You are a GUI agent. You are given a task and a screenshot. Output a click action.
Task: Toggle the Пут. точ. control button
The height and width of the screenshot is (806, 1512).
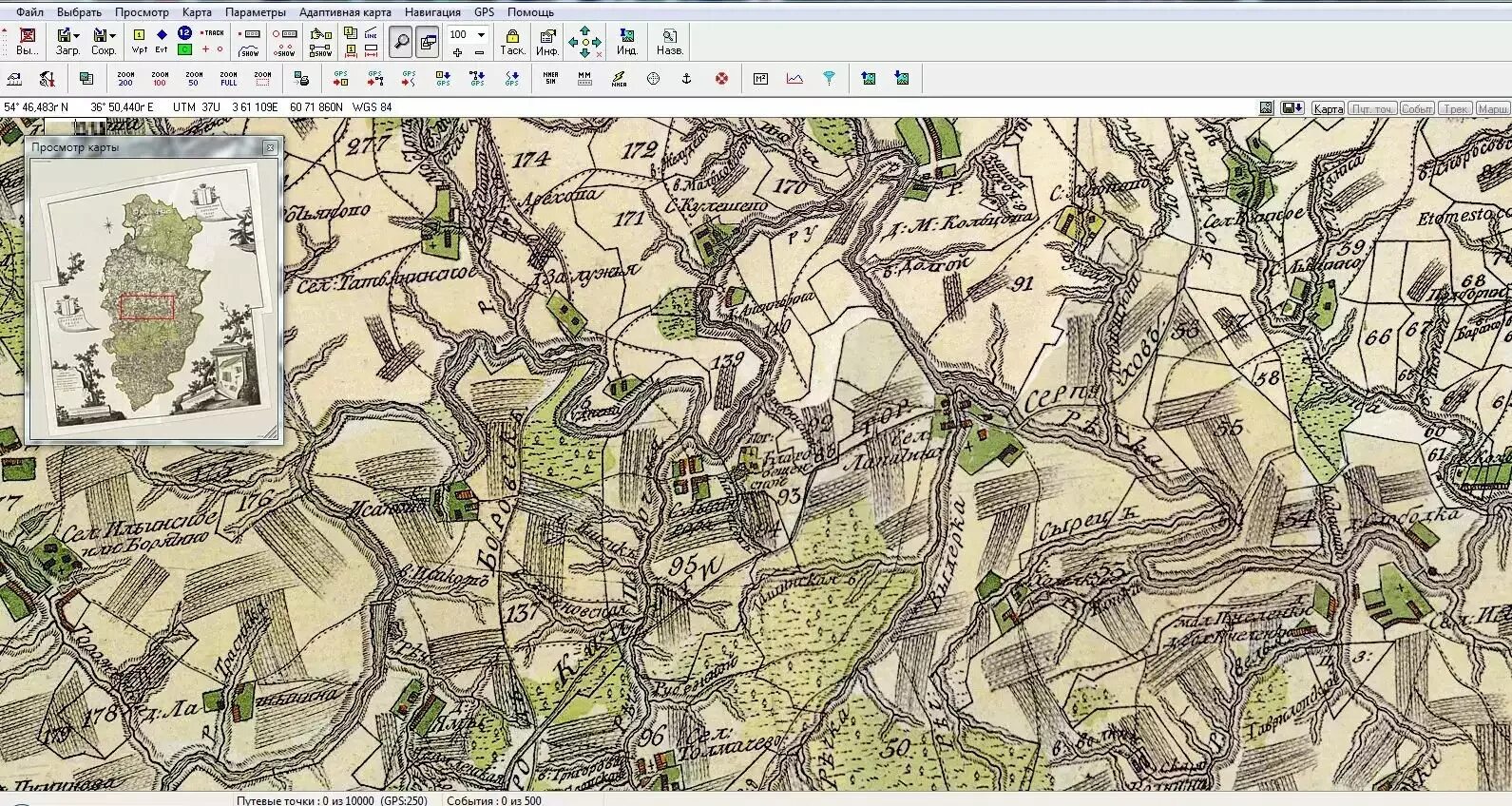pyautogui.click(x=1373, y=109)
